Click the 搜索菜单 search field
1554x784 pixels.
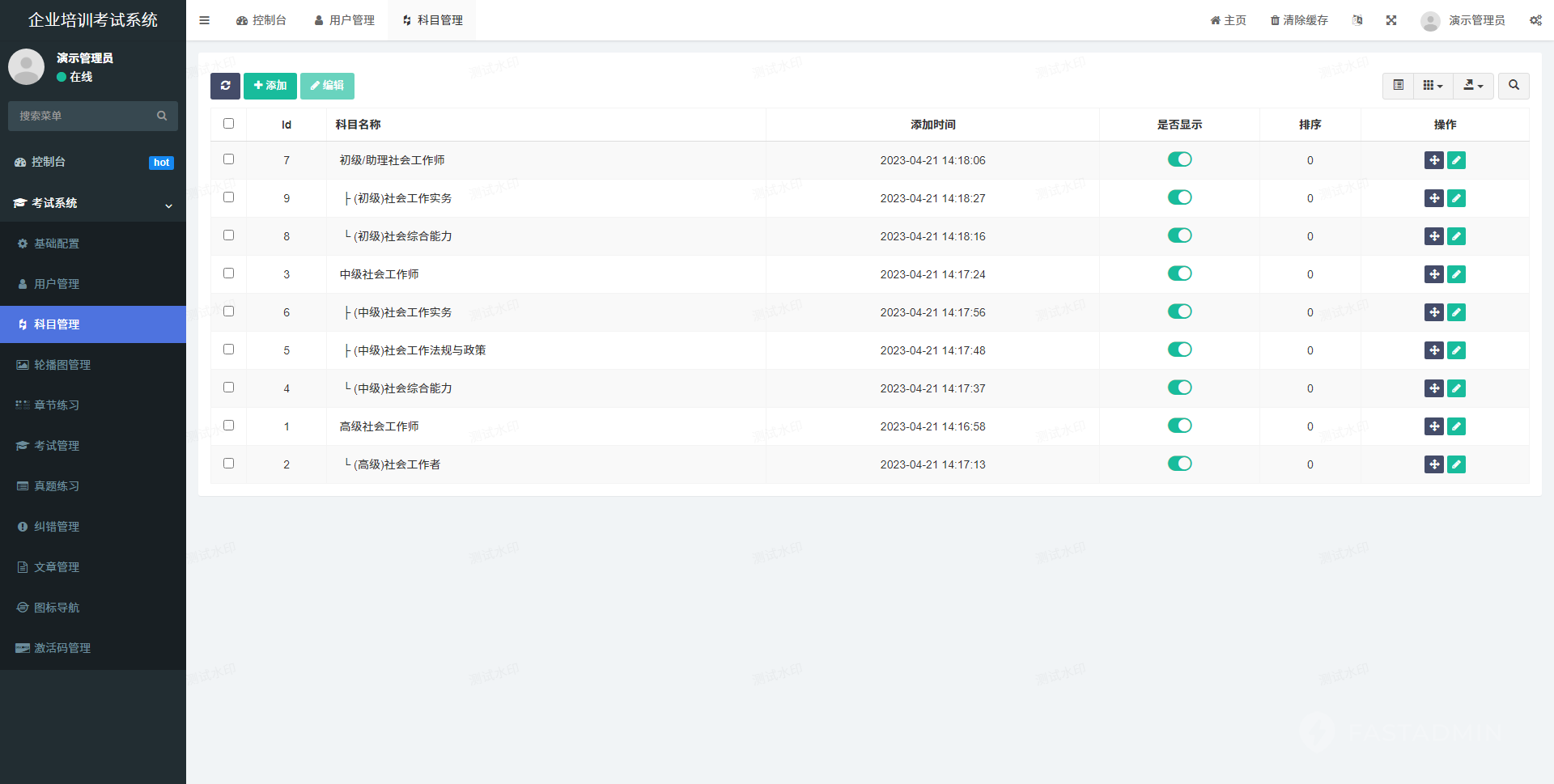click(x=85, y=116)
